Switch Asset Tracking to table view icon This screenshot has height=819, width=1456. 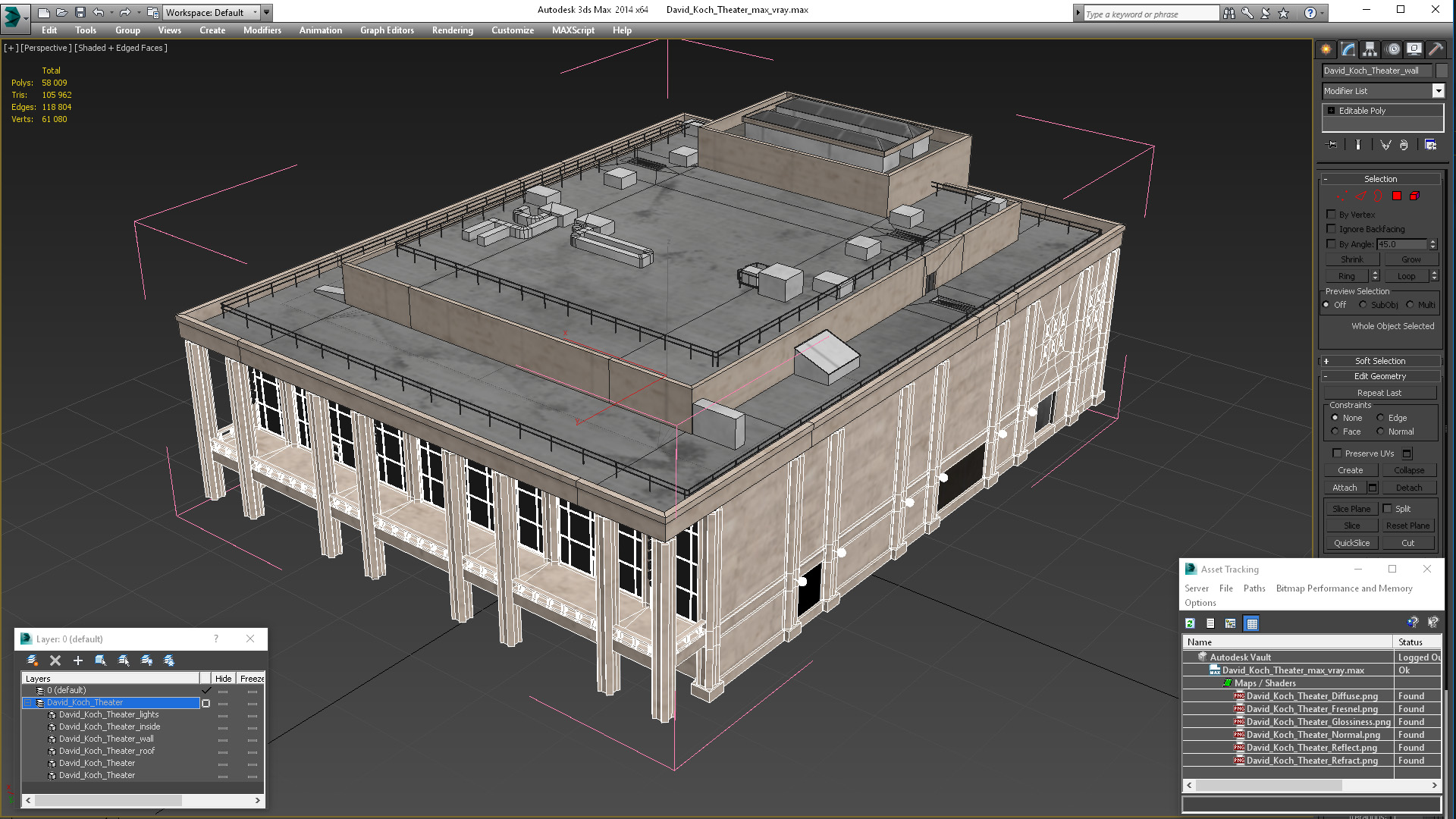(1252, 623)
